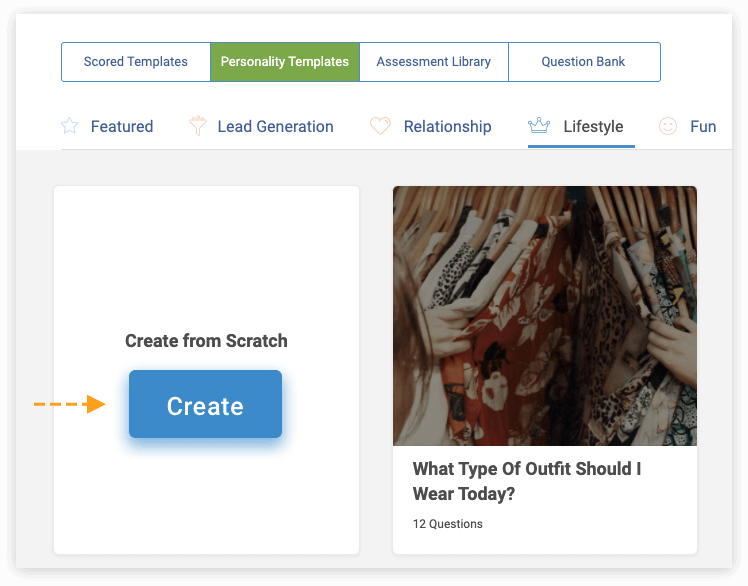Screen dimensions: 748x586
Task: Click the What Type Of Outfit title
Action: click(x=526, y=481)
